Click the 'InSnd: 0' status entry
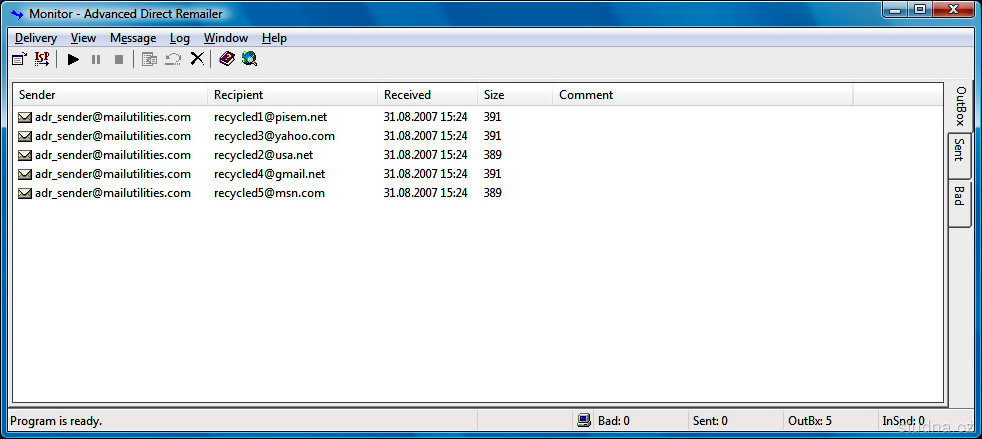 point(904,421)
